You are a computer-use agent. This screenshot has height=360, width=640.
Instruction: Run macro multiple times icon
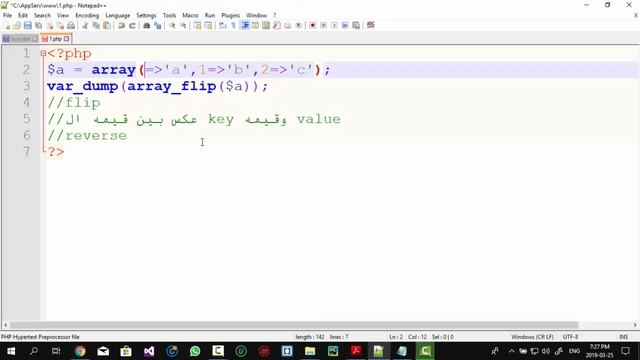click(x=345, y=26)
